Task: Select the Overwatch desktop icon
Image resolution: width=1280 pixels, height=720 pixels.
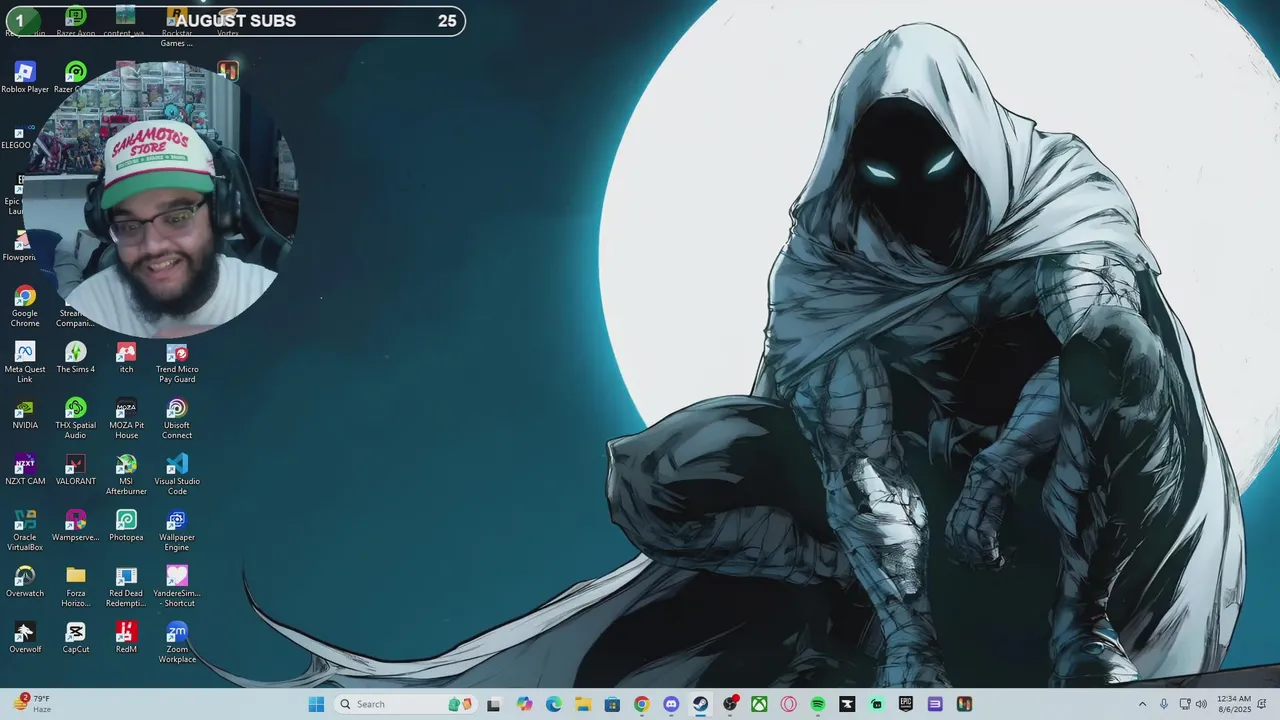Action: 25,581
